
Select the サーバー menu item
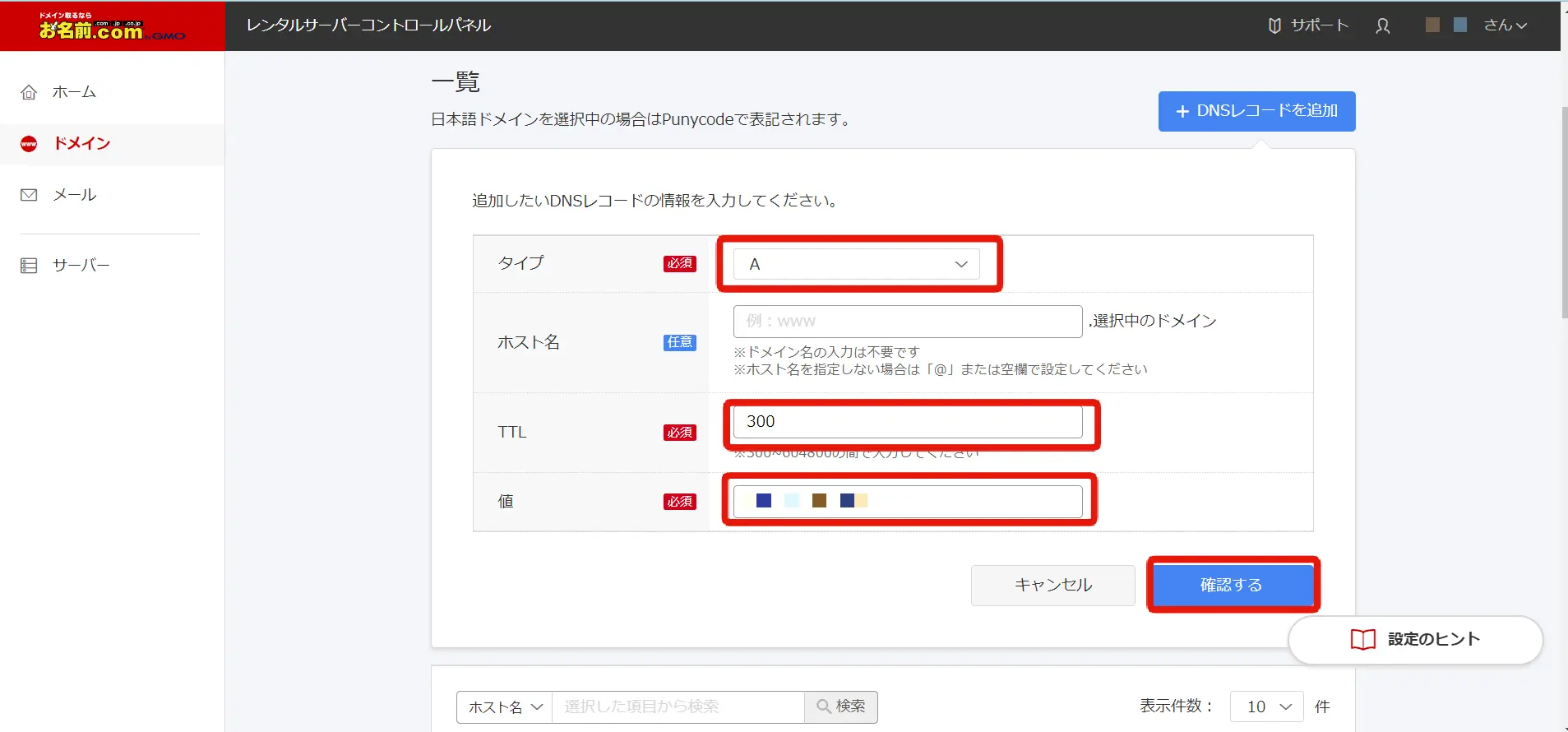tap(81, 266)
